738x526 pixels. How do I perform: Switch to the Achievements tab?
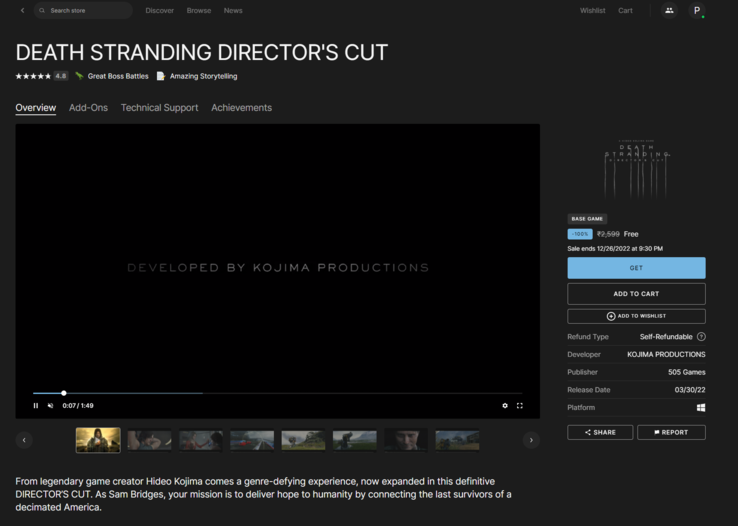point(241,108)
